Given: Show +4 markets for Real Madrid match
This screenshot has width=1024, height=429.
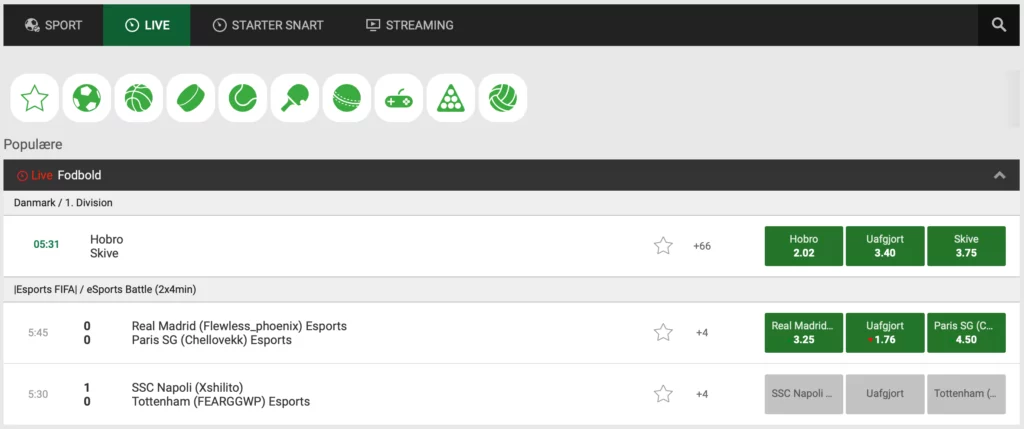Looking at the screenshot, I should pyautogui.click(x=702, y=333).
